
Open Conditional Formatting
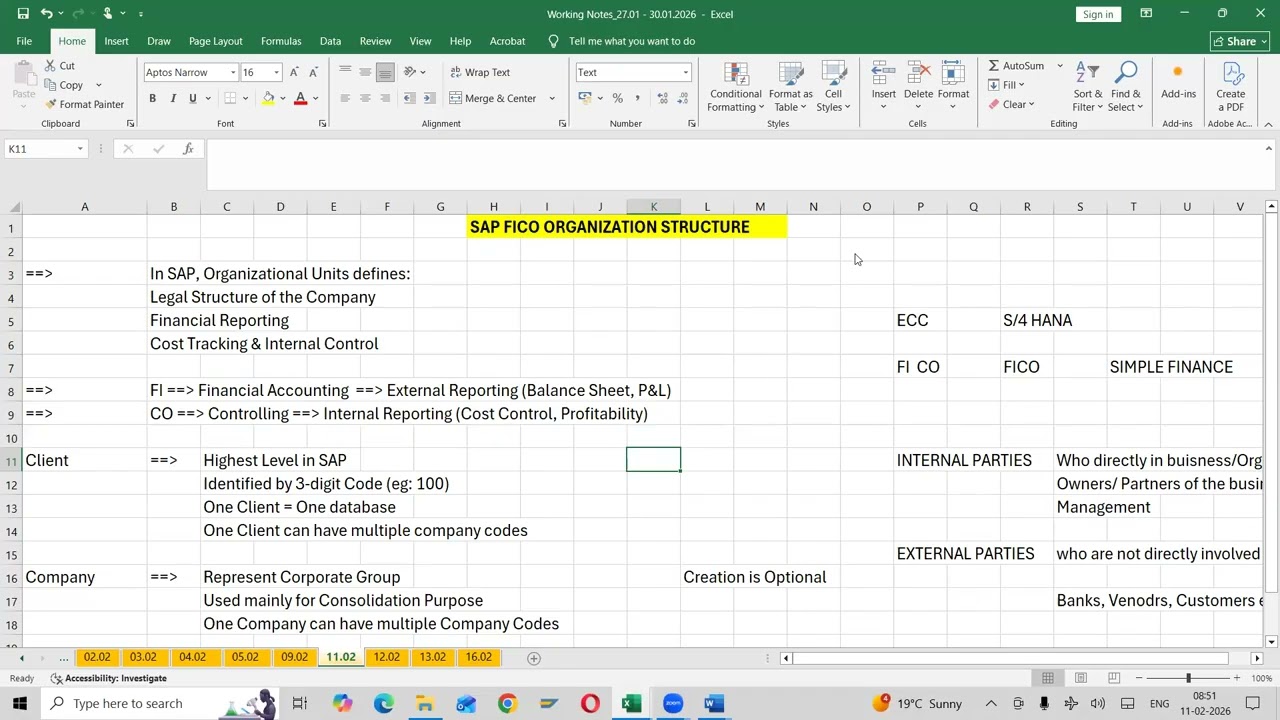pyautogui.click(x=736, y=87)
